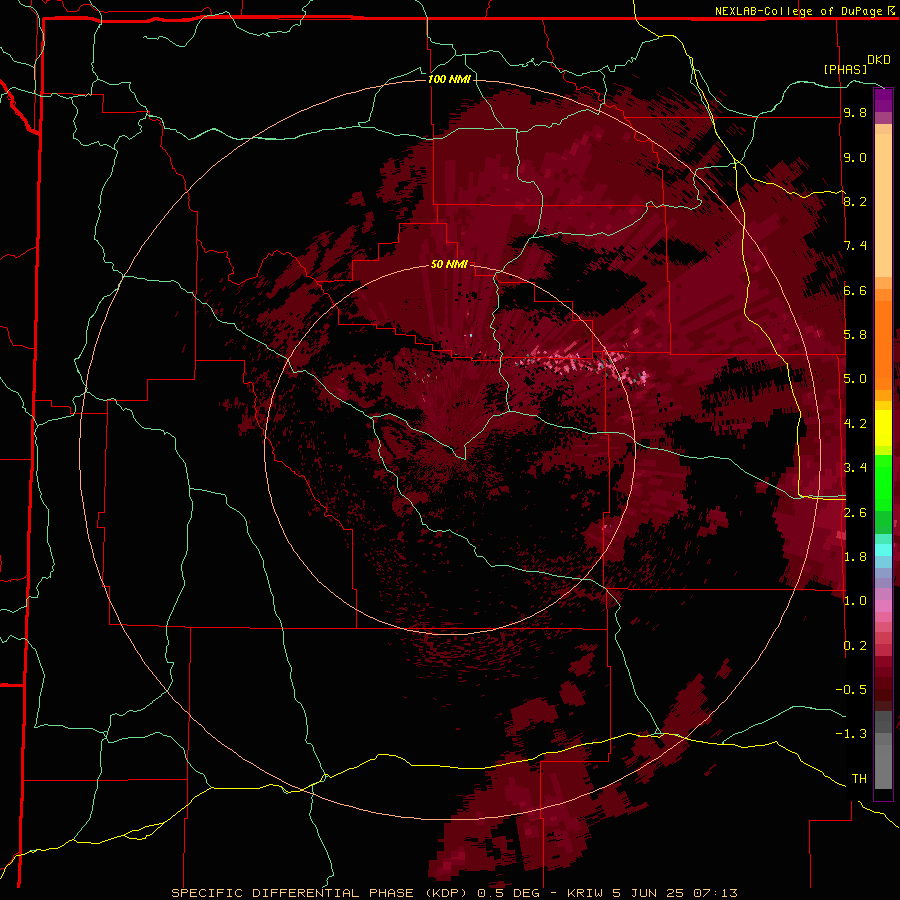Image resolution: width=900 pixels, height=900 pixels.
Task: Click the TH label on color scale
Action: pyautogui.click(x=859, y=779)
